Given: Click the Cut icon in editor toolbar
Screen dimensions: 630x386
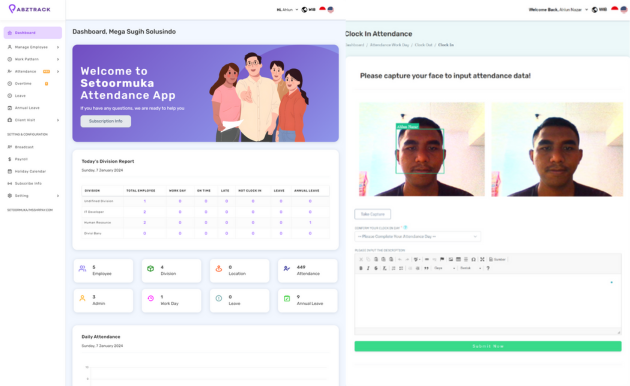Looking at the screenshot, I should (361, 259).
